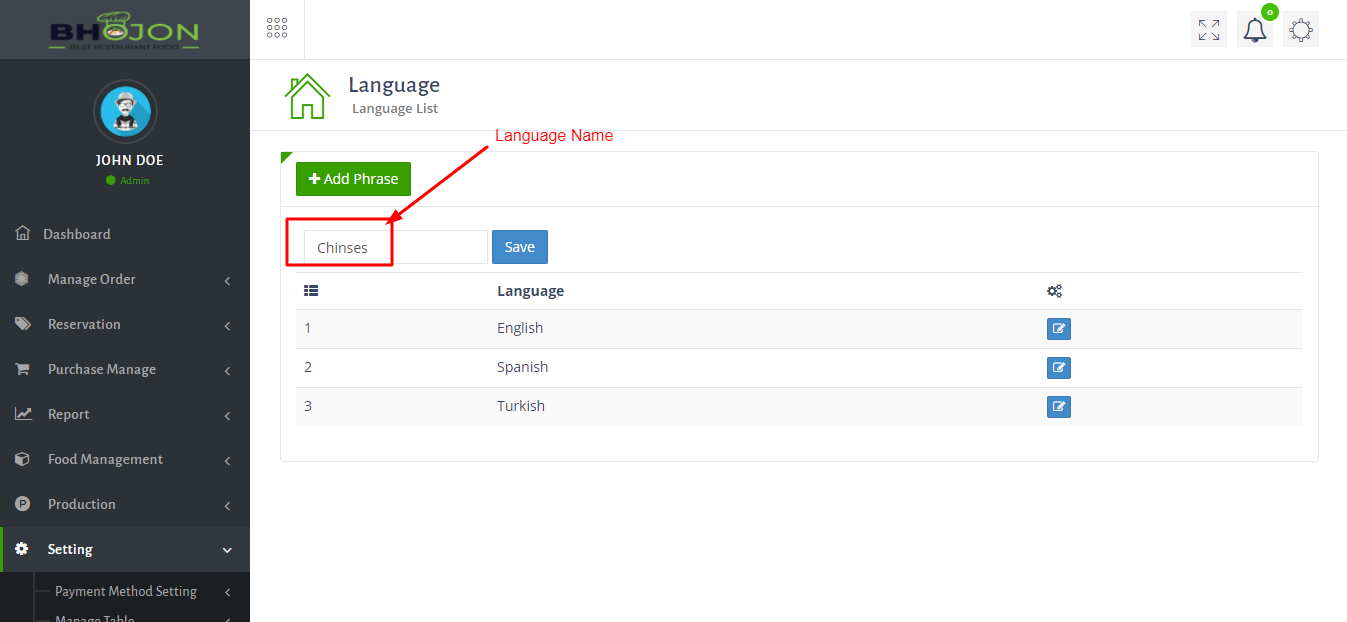Edit the Spanish language entry
1347x622 pixels.
click(x=1058, y=367)
